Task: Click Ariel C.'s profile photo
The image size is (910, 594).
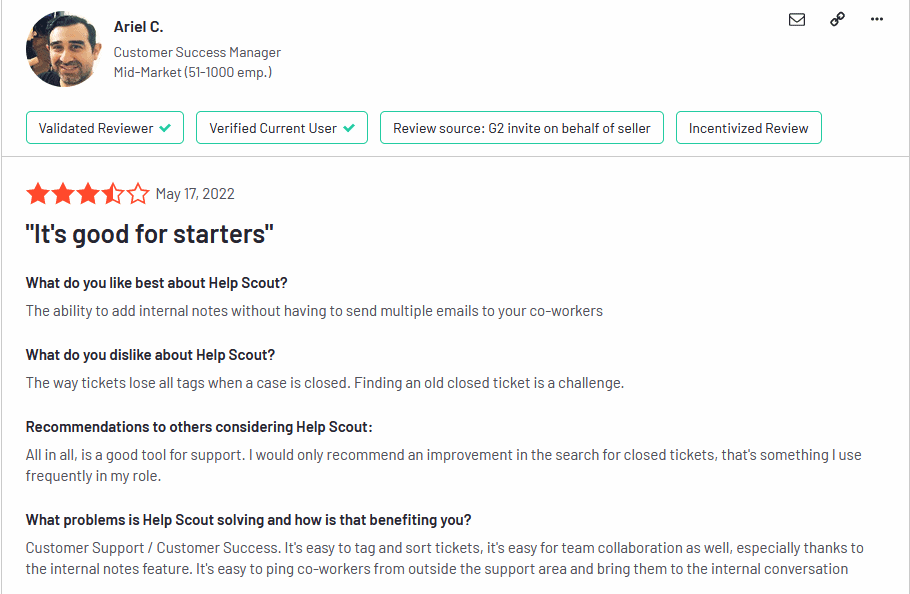Action: (x=63, y=49)
